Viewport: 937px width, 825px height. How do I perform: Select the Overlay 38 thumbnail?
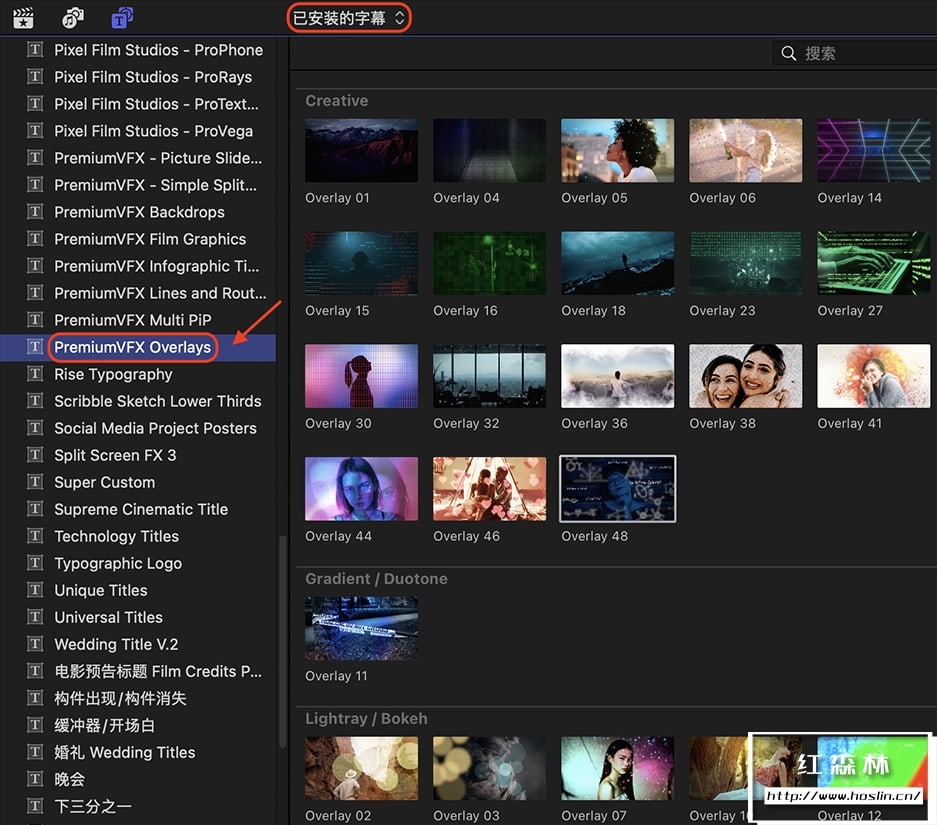pos(746,376)
